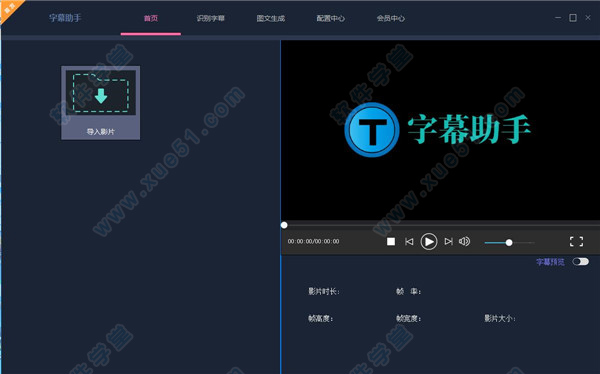Image resolution: width=600 pixels, height=374 pixels.
Task: Close the 字幕助手 window
Action: point(588,18)
